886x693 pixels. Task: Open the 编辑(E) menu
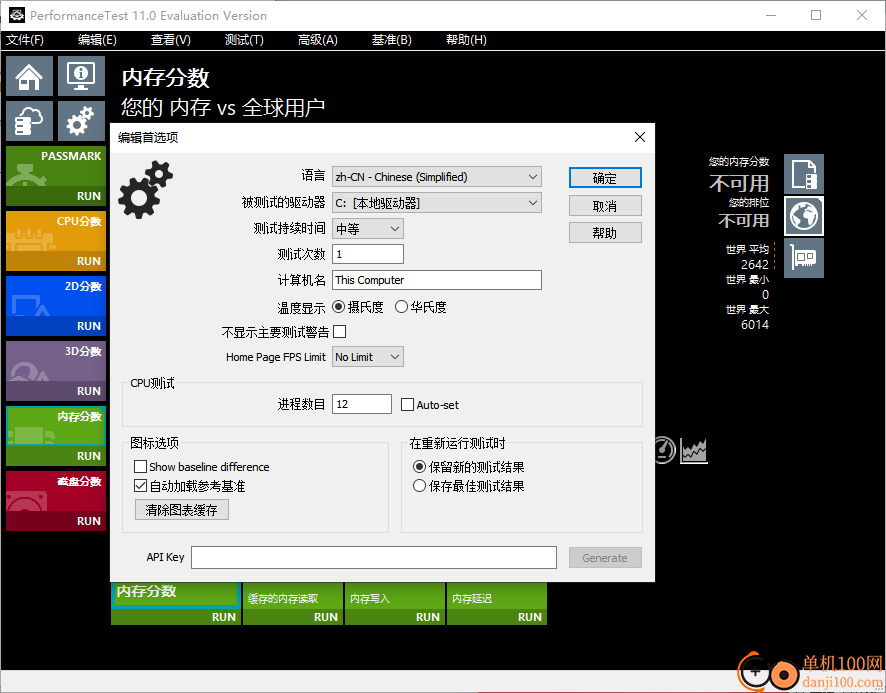click(x=97, y=40)
